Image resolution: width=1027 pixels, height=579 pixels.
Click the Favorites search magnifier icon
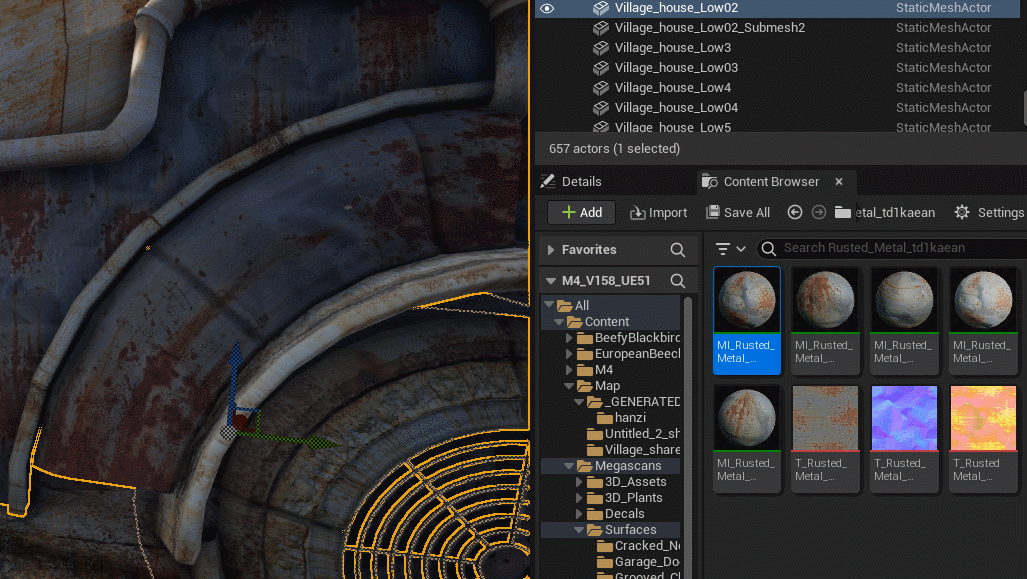pos(678,250)
